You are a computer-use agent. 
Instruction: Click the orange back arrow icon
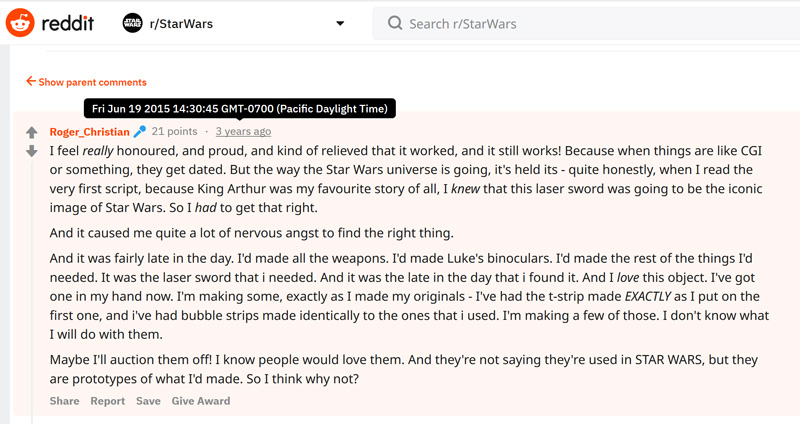[x=31, y=81]
